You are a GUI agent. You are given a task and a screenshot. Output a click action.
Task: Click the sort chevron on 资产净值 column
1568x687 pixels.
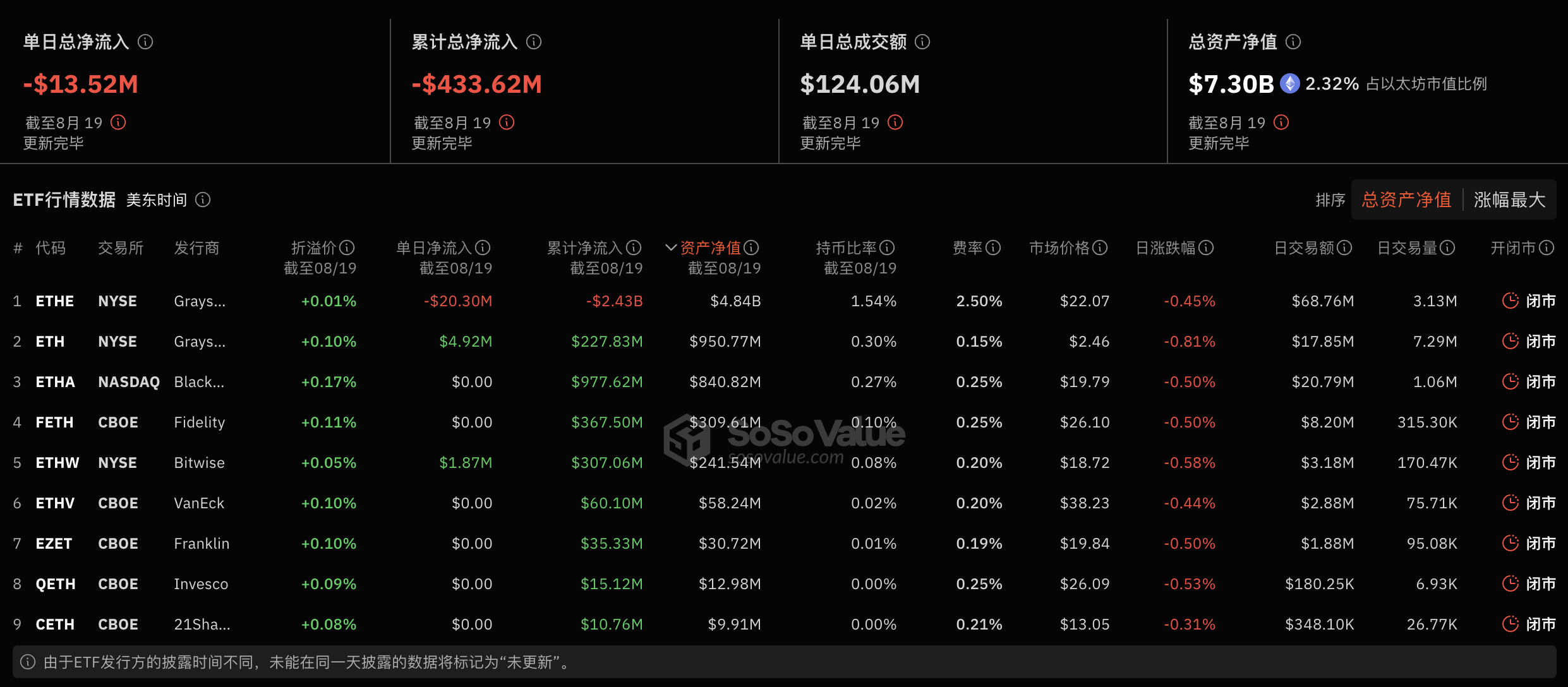[670, 248]
